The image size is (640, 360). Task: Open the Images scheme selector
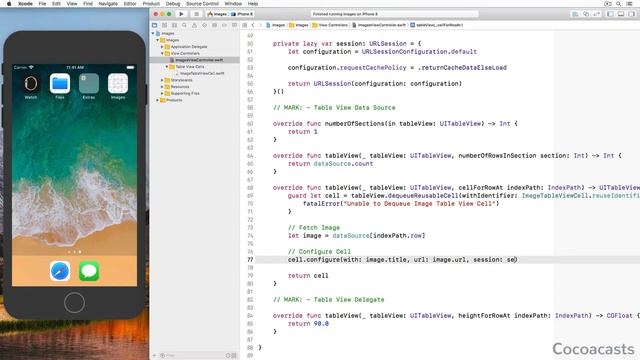coord(217,14)
